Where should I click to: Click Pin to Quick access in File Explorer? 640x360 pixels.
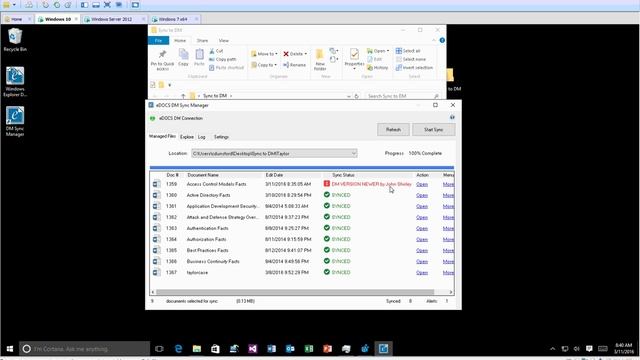[162, 60]
